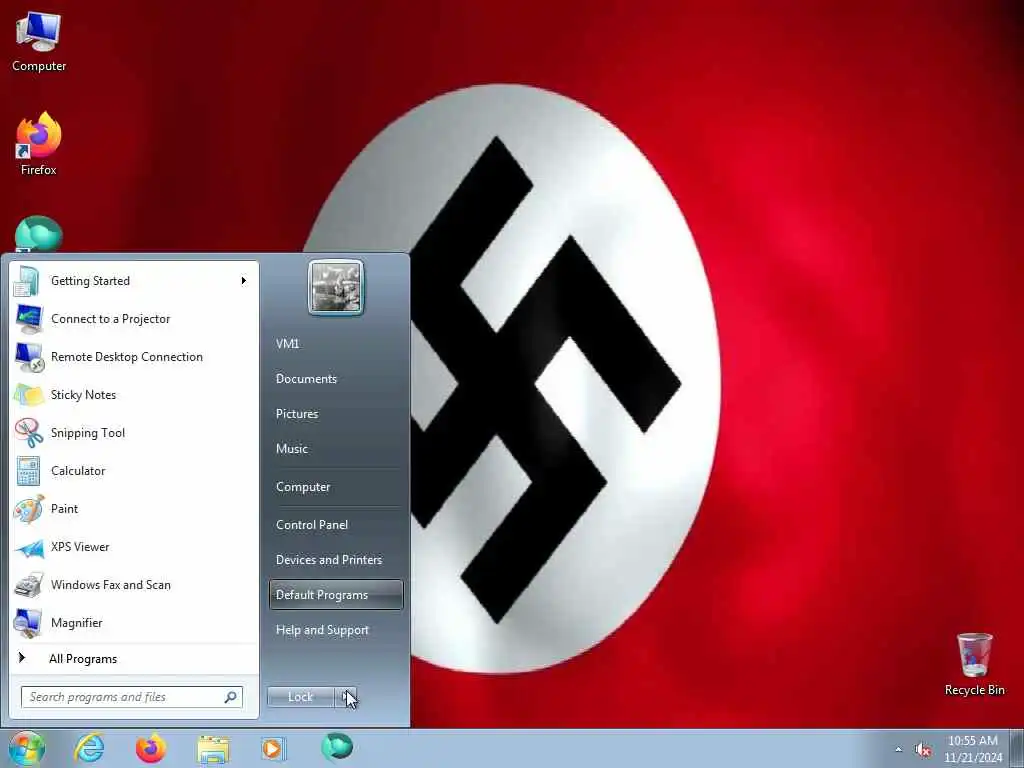1024x768 pixels.
Task: Open the shutdown options arrow next to Lock
Action: coord(347,697)
